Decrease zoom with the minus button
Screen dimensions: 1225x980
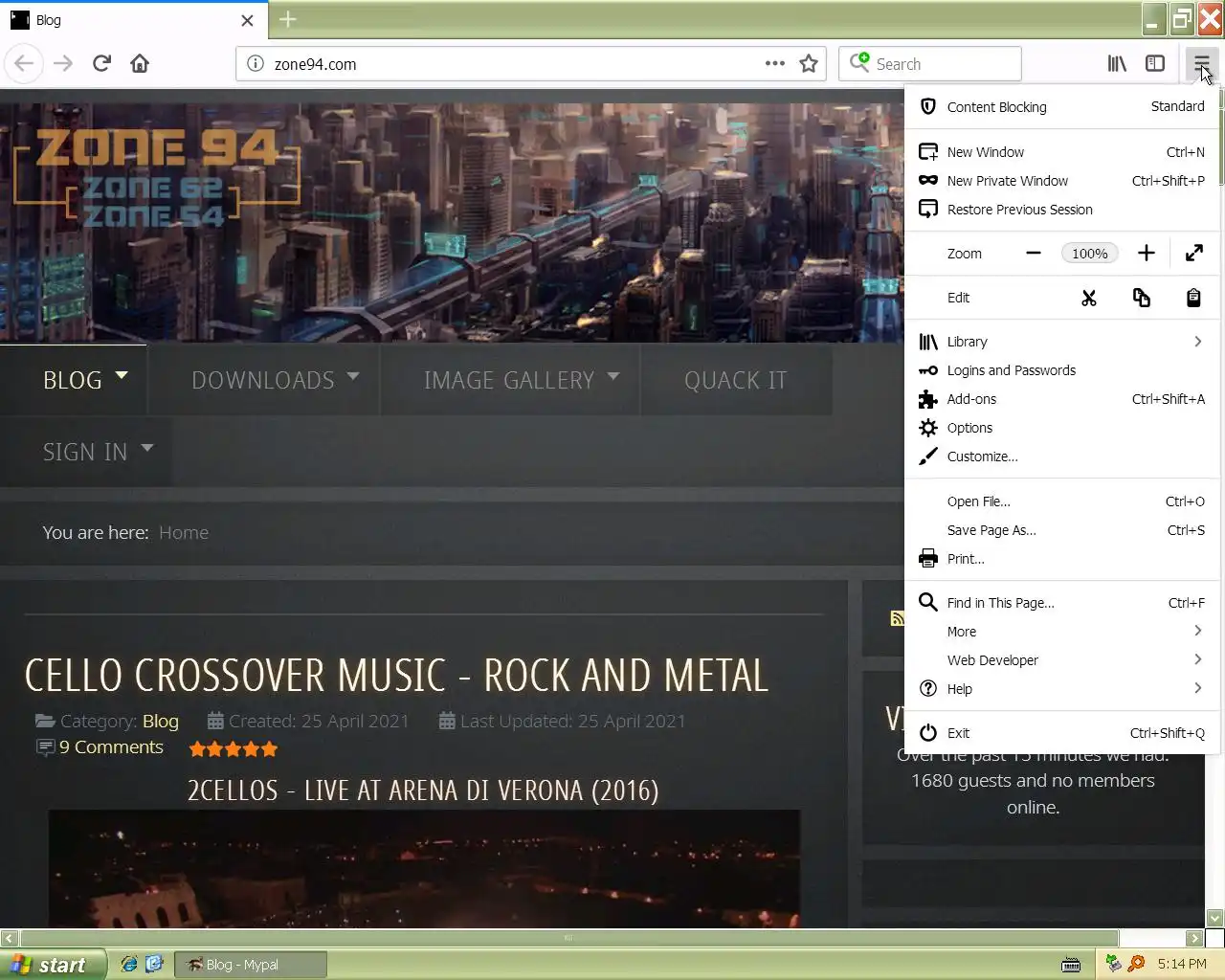click(x=1034, y=254)
